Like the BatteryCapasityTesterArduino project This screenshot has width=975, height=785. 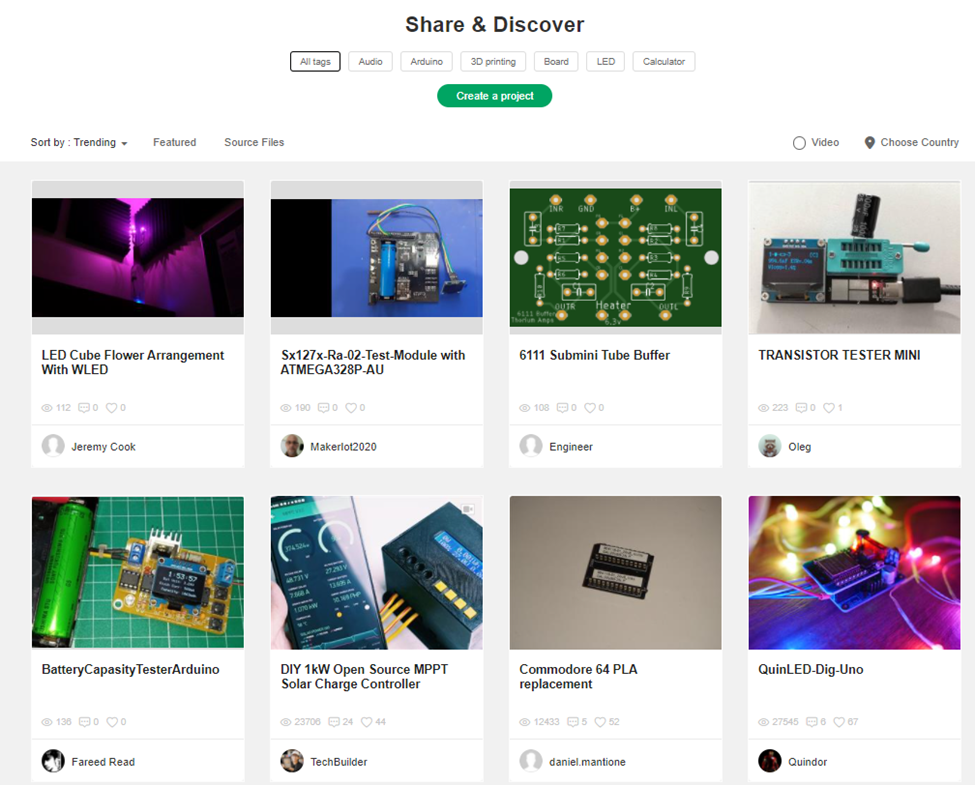pos(112,722)
